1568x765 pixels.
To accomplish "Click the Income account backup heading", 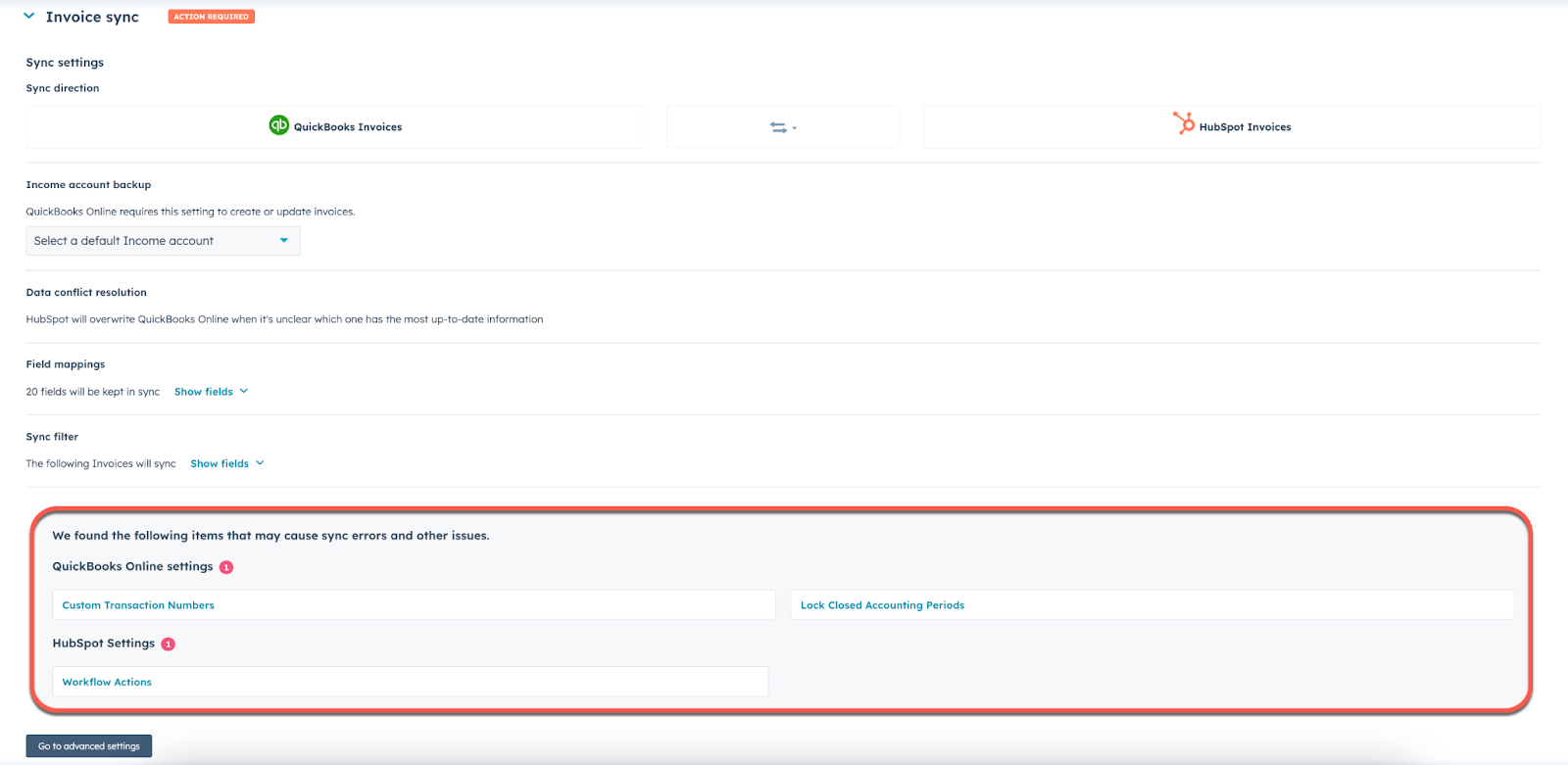I will [88, 184].
